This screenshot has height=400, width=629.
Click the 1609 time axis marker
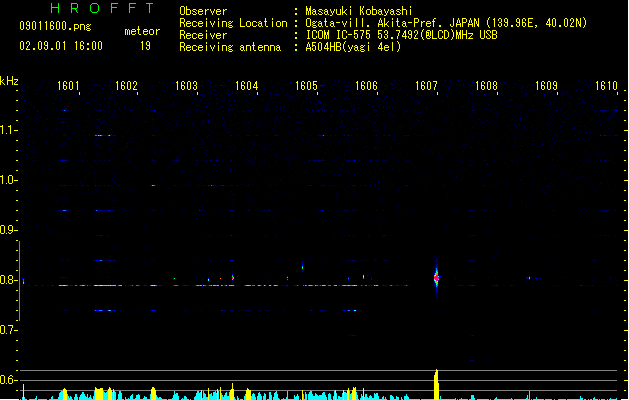[546, 86]
